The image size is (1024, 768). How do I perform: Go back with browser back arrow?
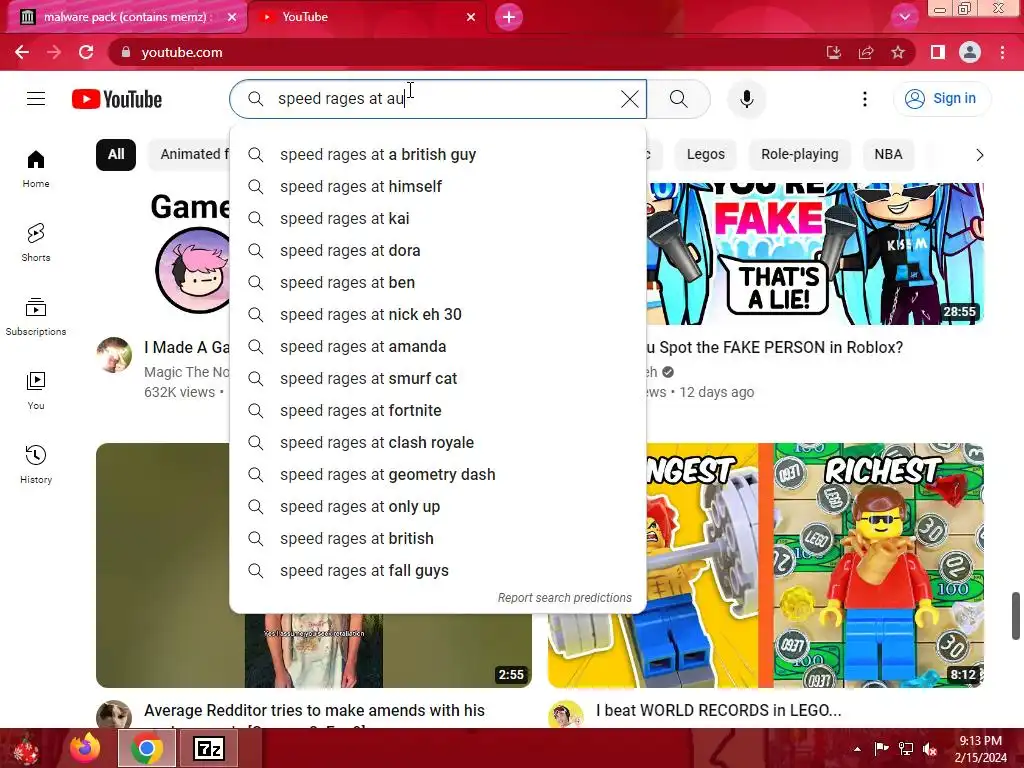click(22, 52)
